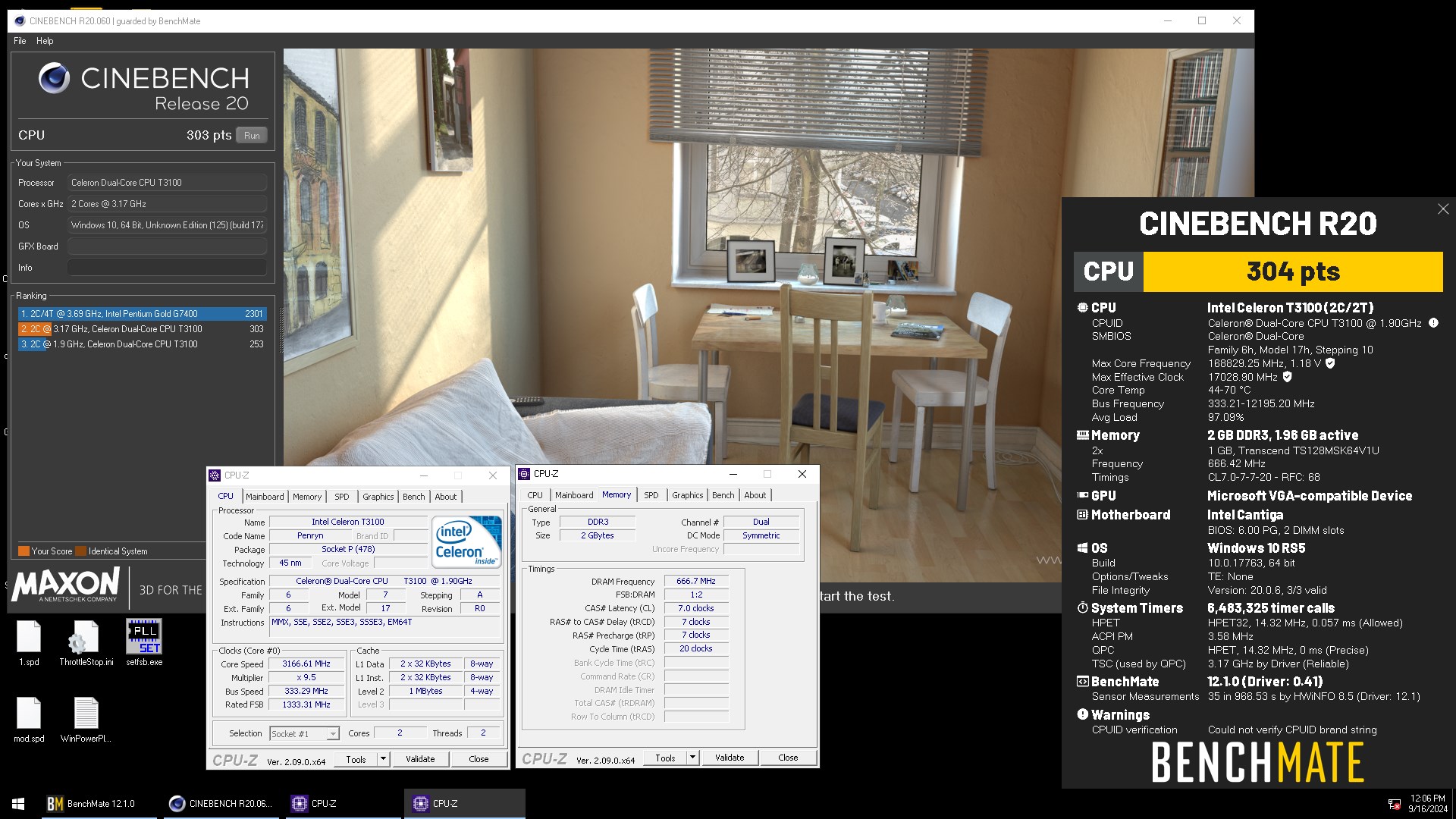Switch to SPD tab in left CPU-Z window
This screenshot has height=819, width=1456.
pos(342,497)
